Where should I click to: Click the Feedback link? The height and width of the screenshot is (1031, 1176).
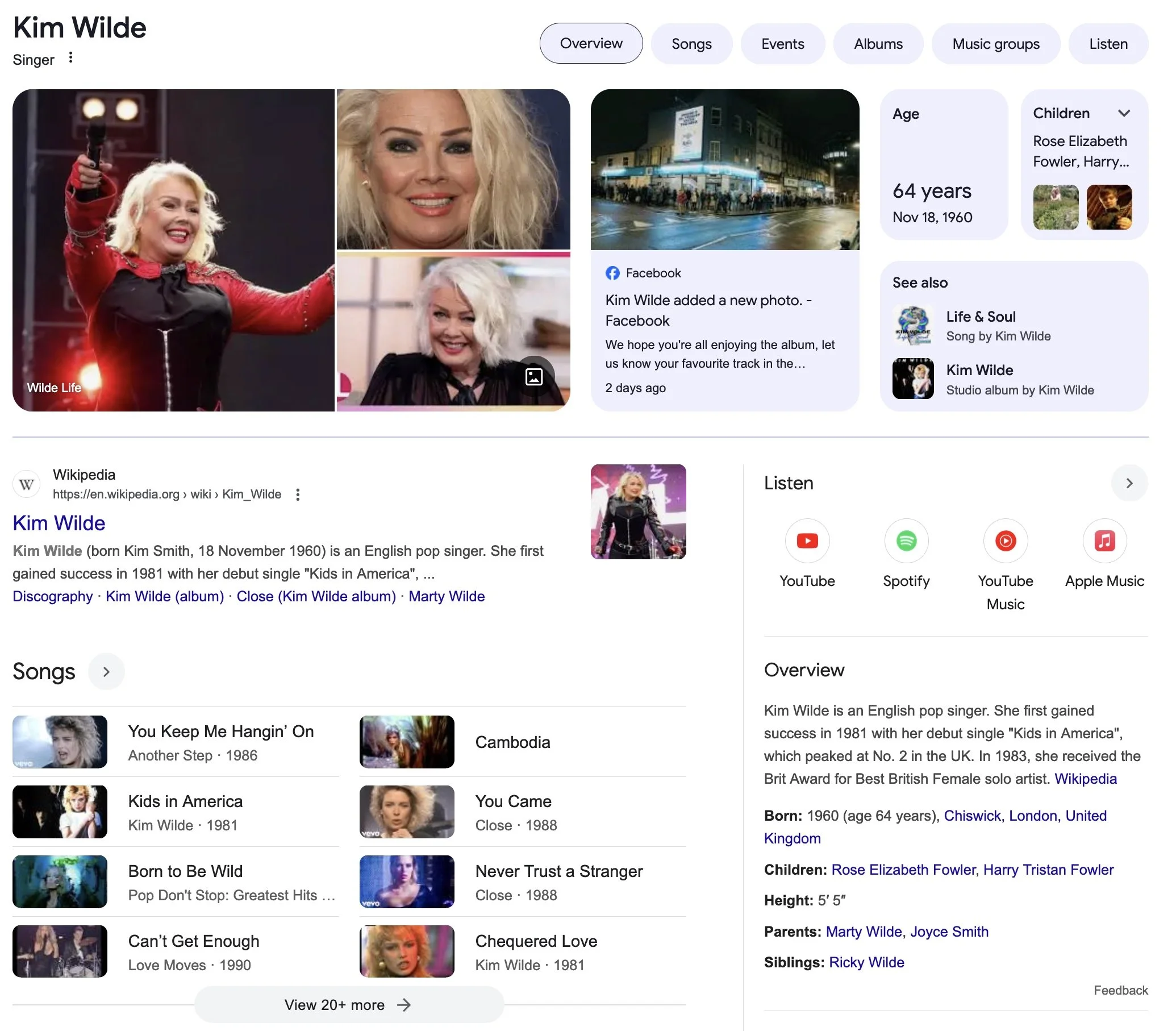1120,990
